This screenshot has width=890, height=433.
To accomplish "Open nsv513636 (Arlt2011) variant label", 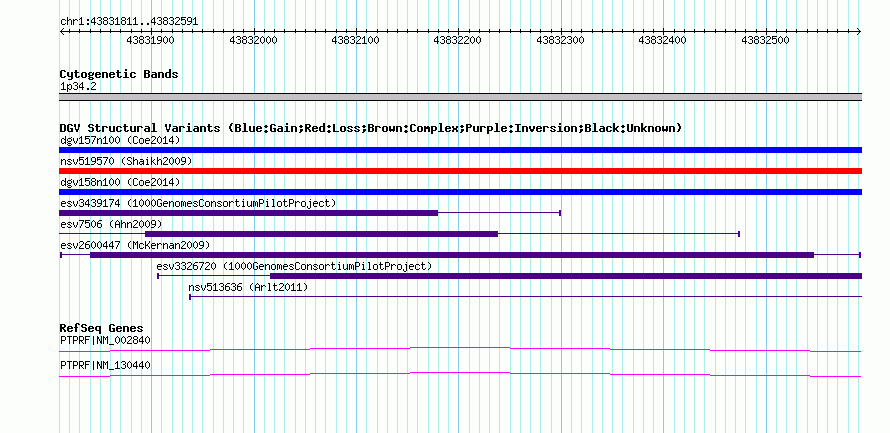I will click(x=248, y=288).
